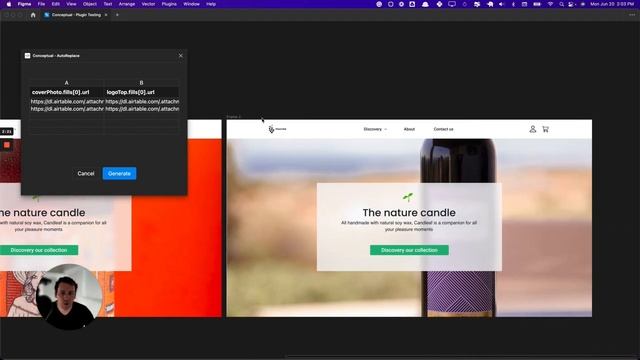Image resolution: width=640 pixels, height=360 pixels.
Task: Click the site logo in right frame
Action: pos(277,129)
